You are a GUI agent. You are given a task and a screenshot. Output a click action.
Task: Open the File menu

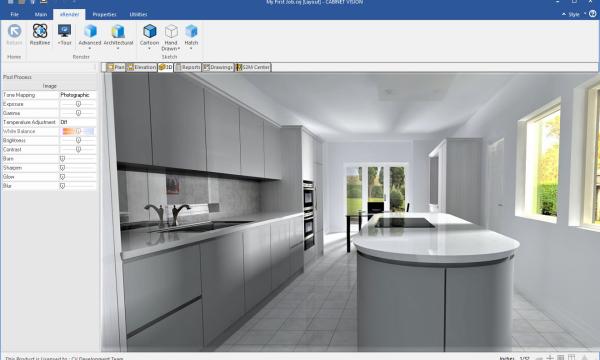[15, 14]
